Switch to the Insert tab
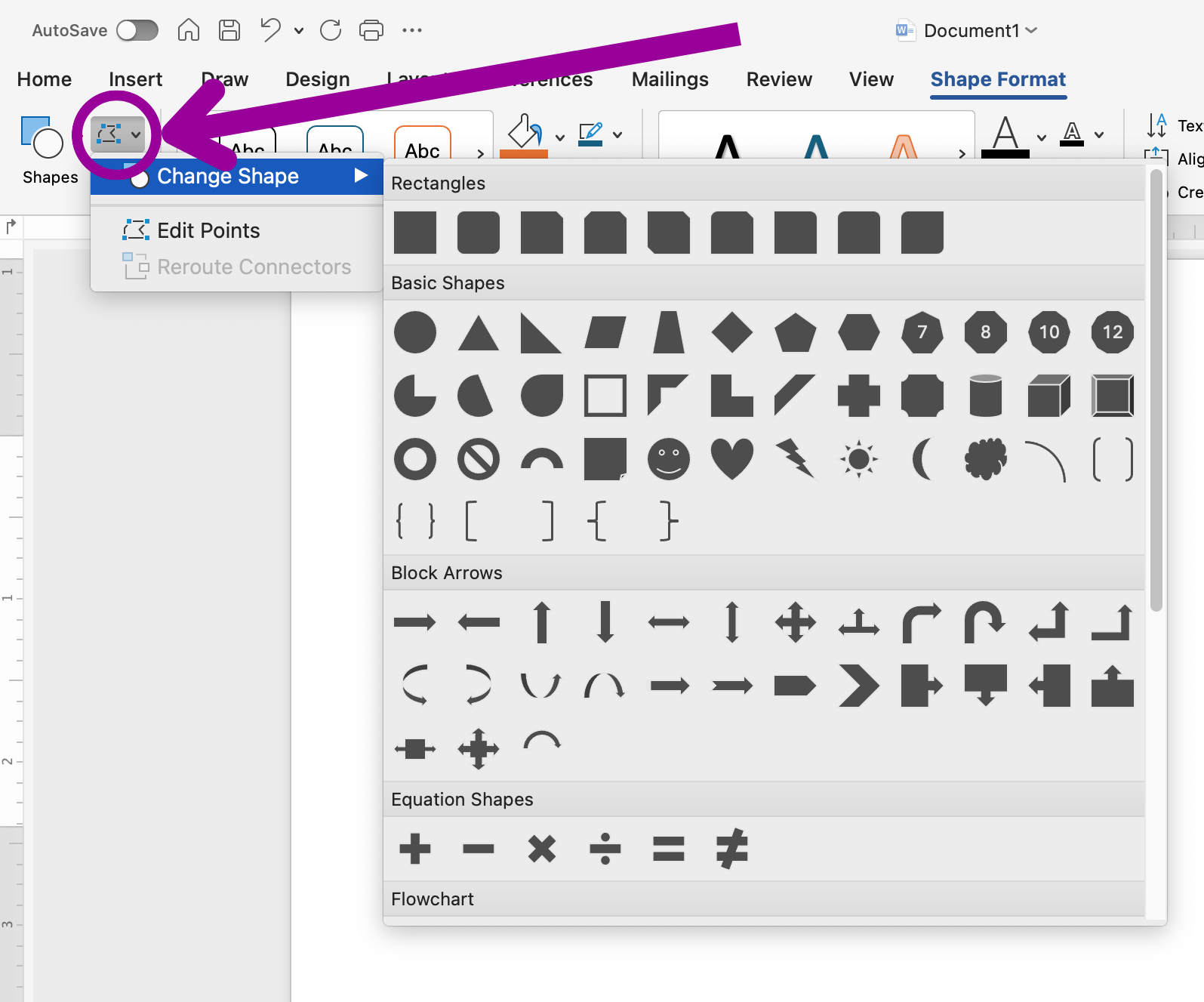Viewport: 1204px width, 1002px height. click(135, 79)
